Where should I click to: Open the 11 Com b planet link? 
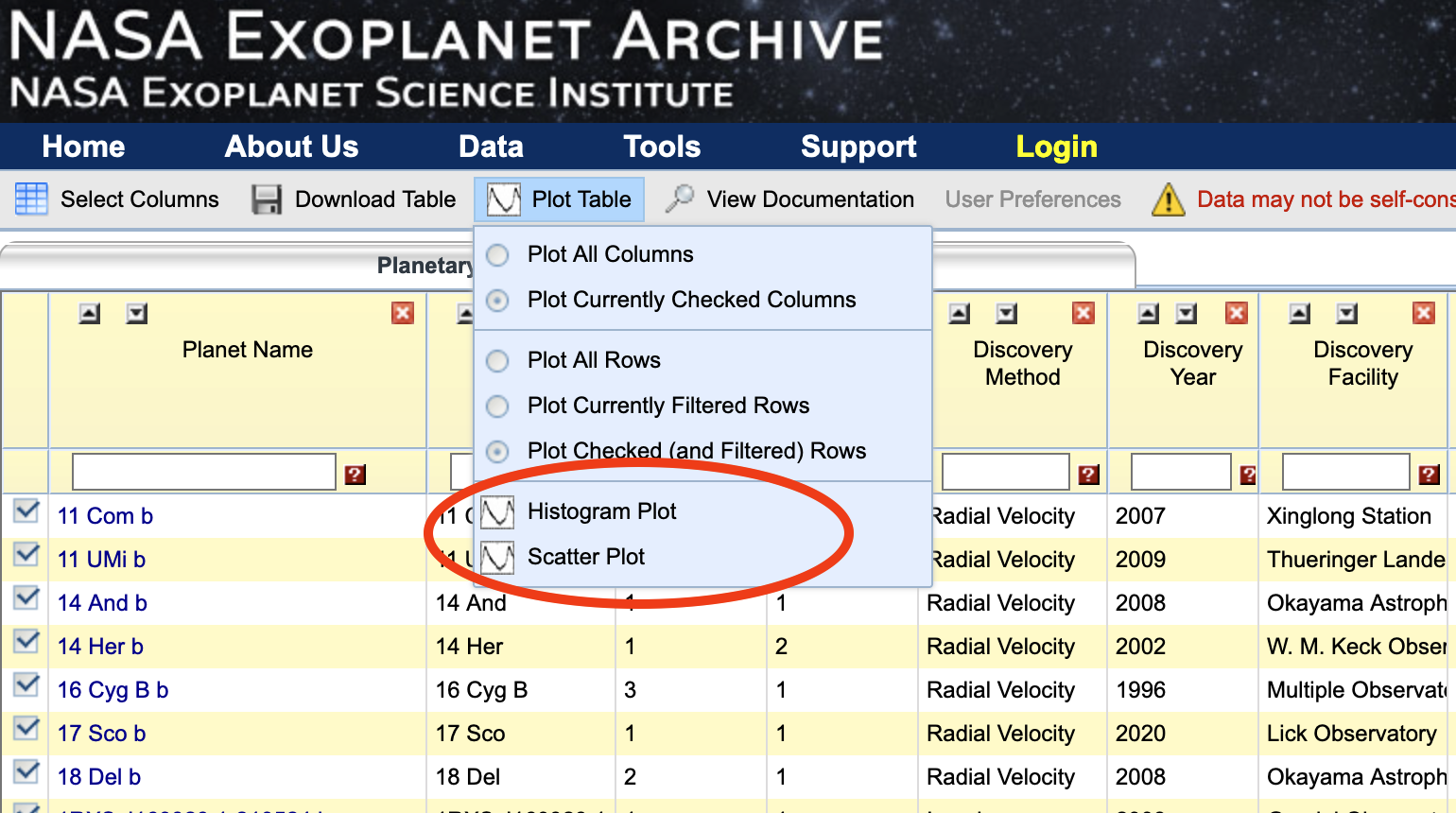[105, 516]
